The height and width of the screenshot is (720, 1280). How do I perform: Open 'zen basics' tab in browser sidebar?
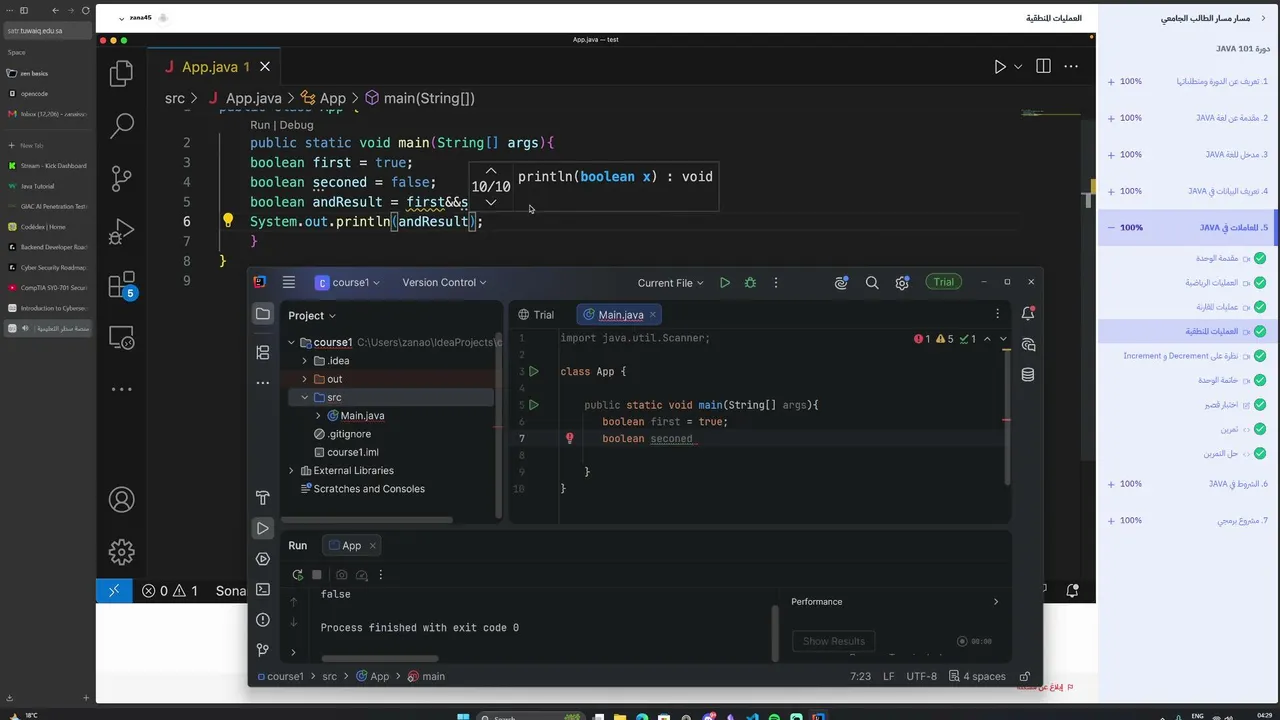[x=48, y=73]
